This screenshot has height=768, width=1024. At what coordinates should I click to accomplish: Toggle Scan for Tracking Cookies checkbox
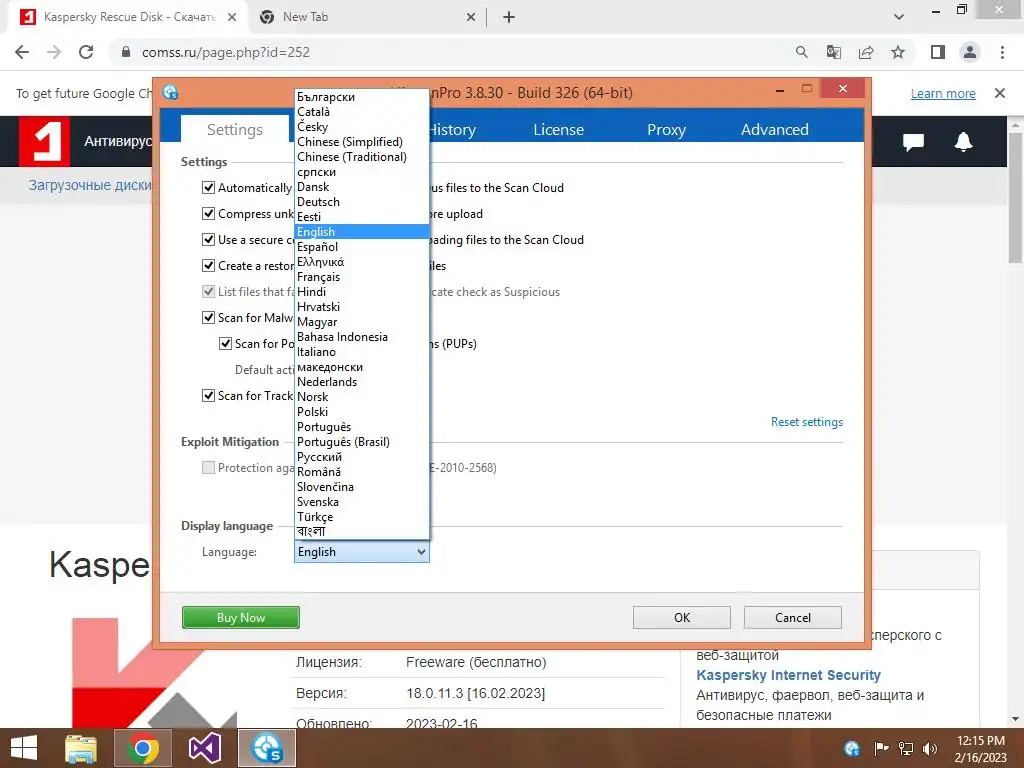click(208, 396)
